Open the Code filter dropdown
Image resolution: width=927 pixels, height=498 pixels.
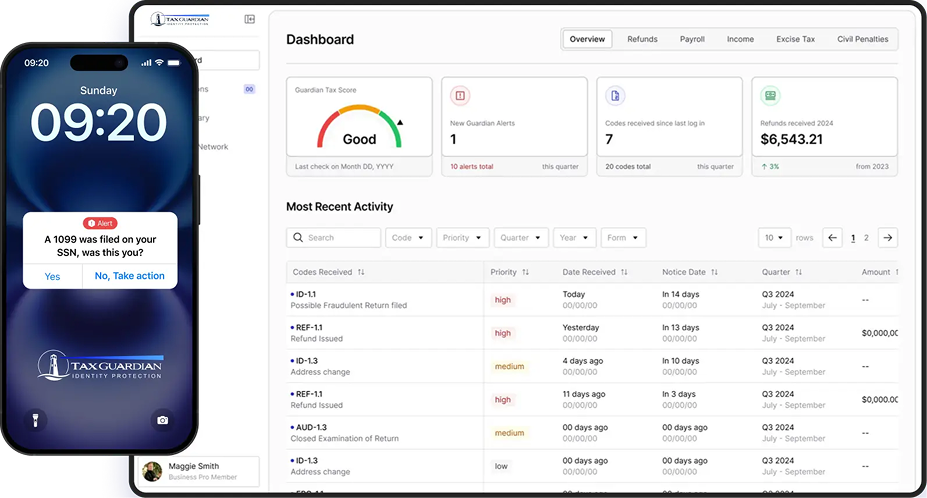409,238
